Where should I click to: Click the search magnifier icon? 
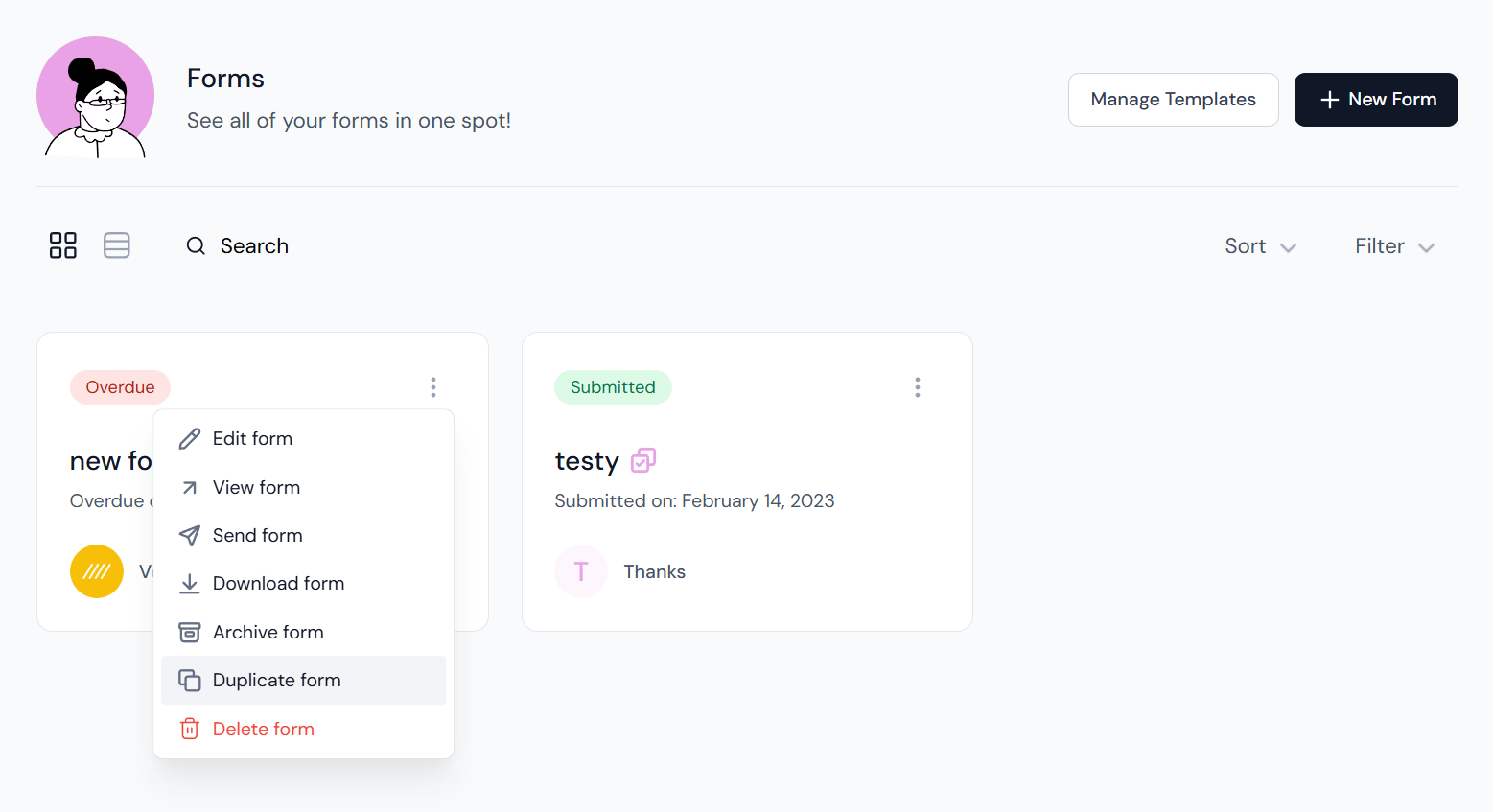196,246
